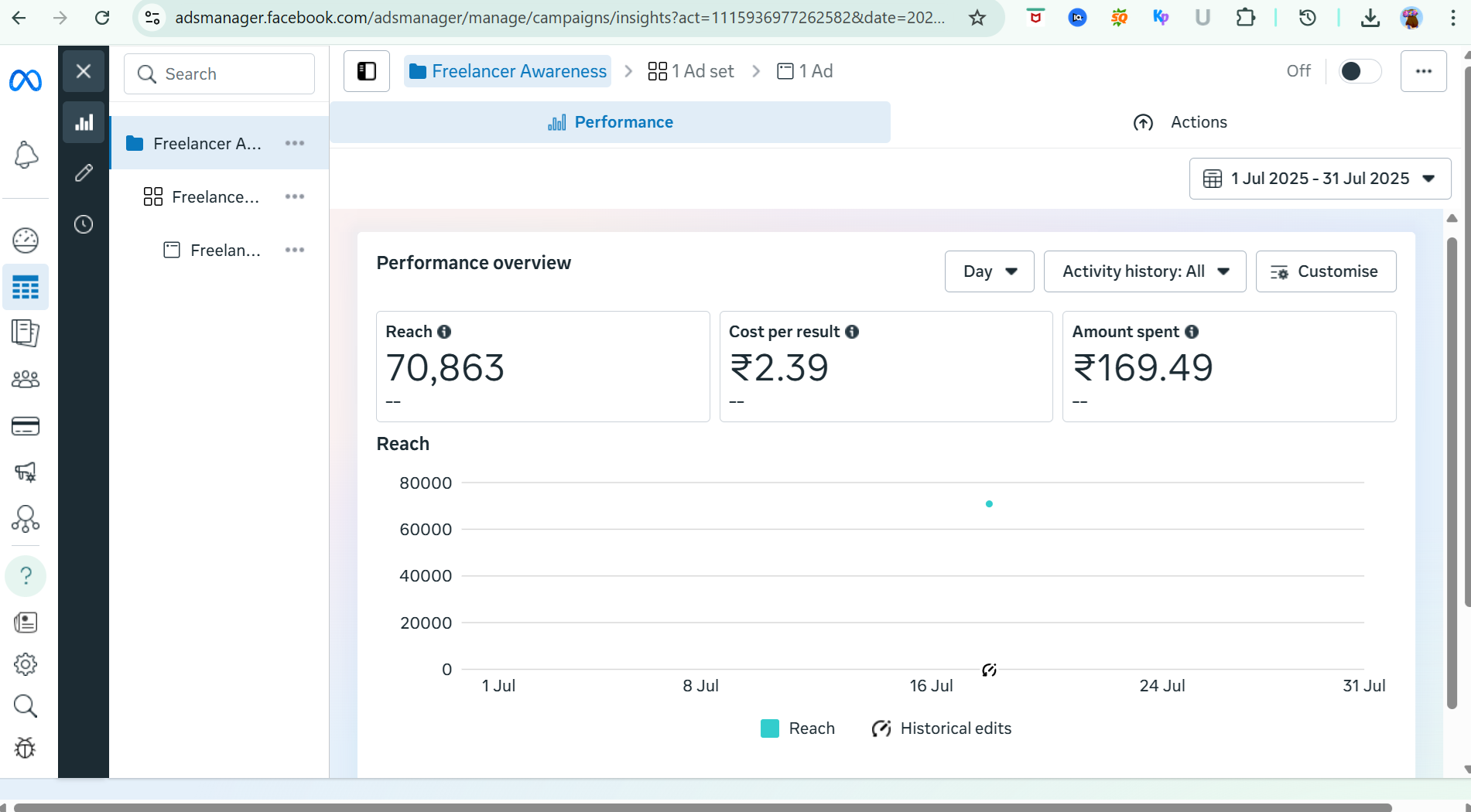This screenshot has height=812, width=1471.
Task: Open the Audiences people icon
Action: (x=26, y=379)
